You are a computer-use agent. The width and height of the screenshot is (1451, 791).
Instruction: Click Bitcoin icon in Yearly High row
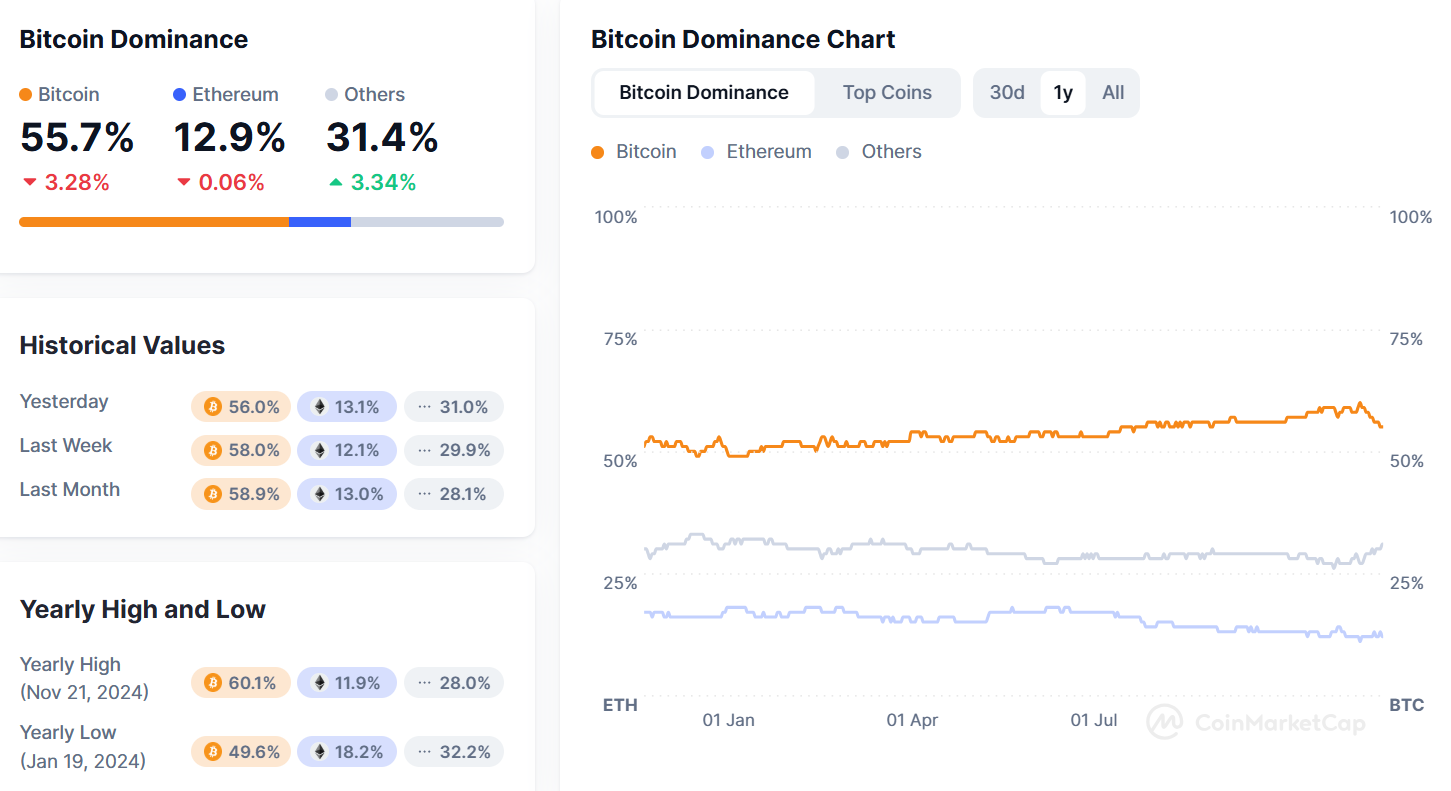[212, 683]
